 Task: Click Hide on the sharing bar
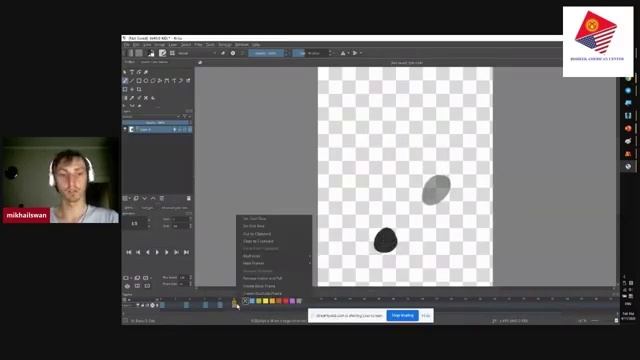point(426,316)
